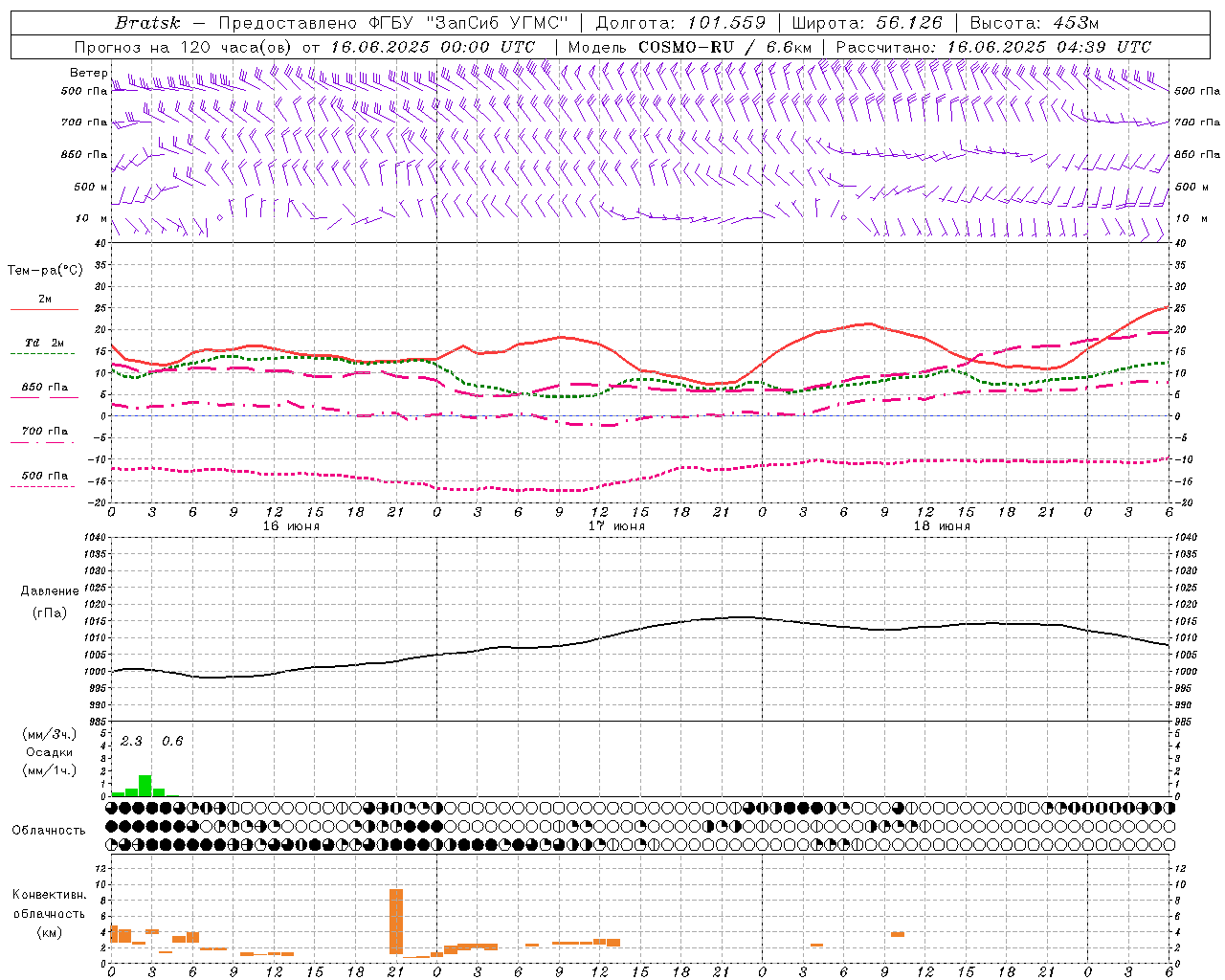Click the 700 гПа temperature legend label
Image resolution: width=1225 pixels, height=980 pixels.
(44, 431)
